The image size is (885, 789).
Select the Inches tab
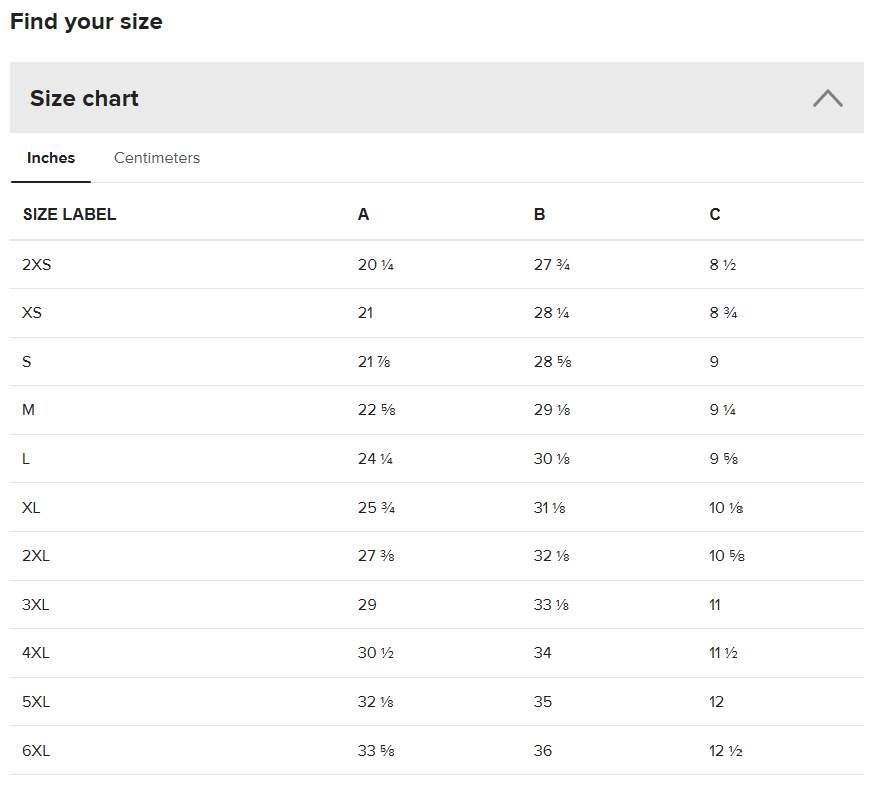pyautogui.click(x=51, y=158)
